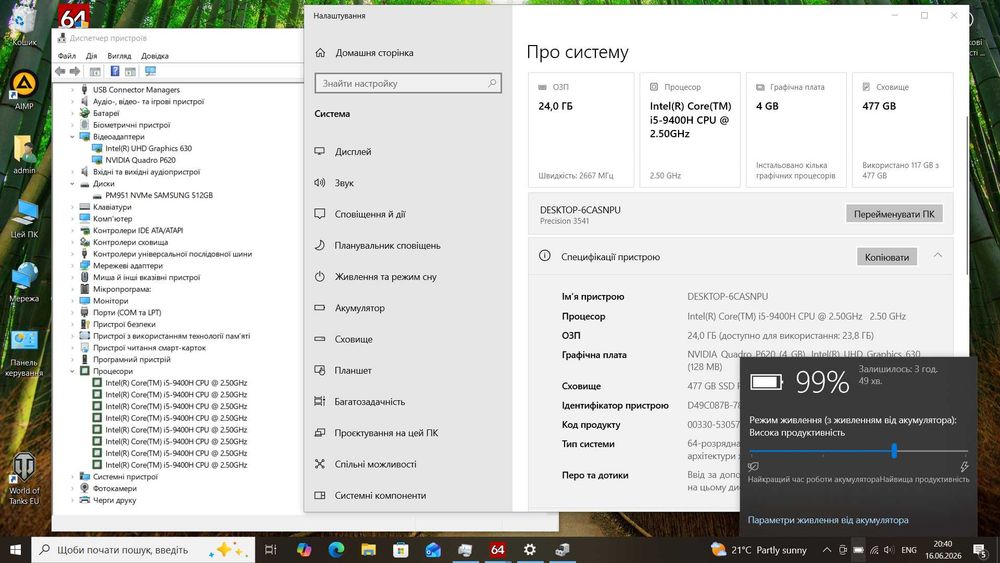This screenshot has height=563, width=1000.
Task: Collapse the Процесори tree node
Action: coord(72,371)
